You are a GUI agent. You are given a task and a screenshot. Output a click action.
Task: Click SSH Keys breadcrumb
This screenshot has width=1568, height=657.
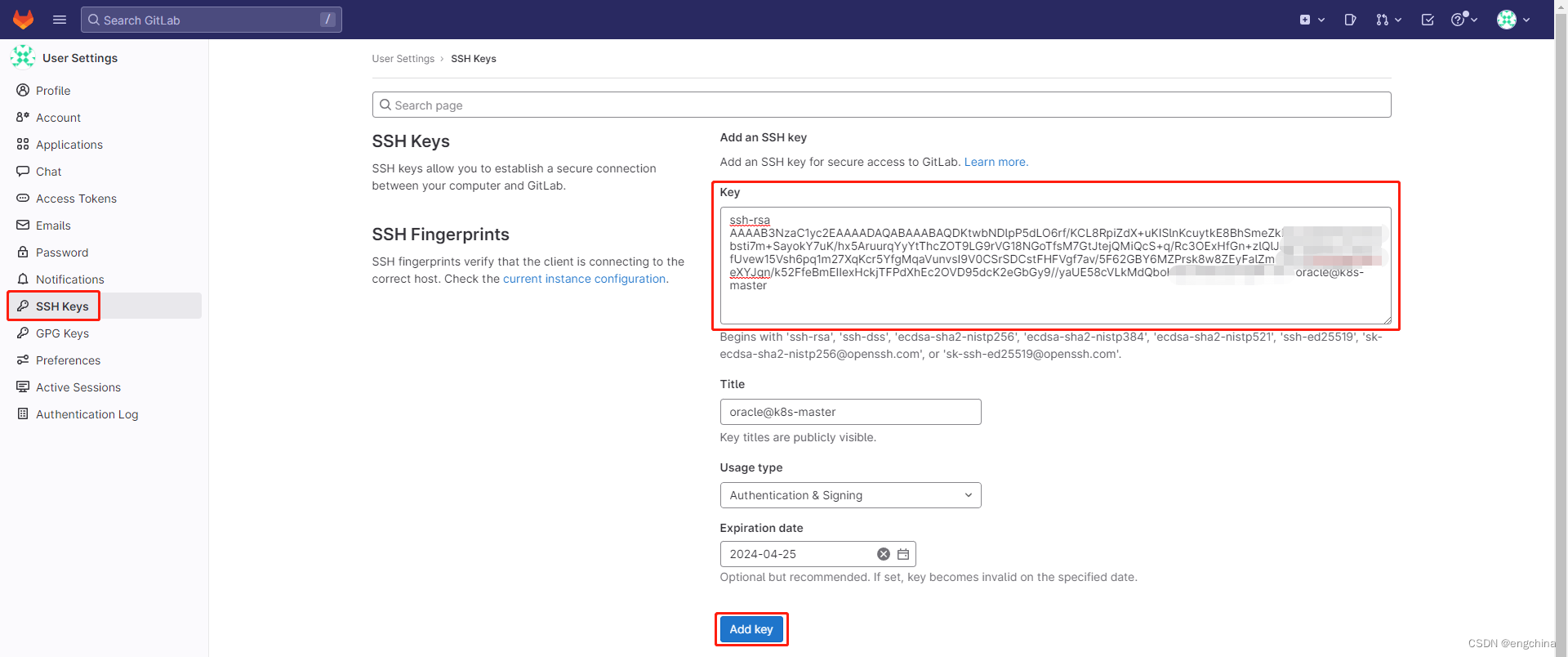(474, 59)
